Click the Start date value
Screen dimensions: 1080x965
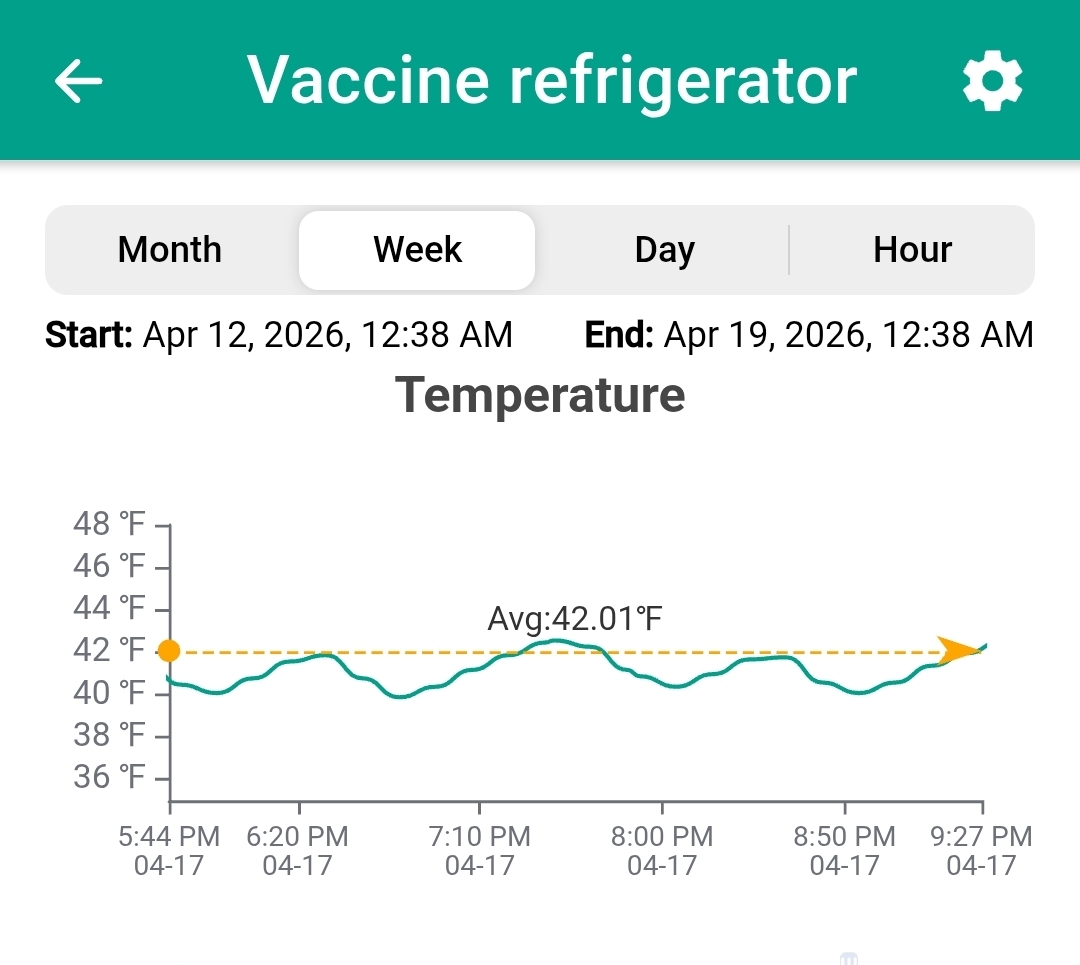(327, 335)
